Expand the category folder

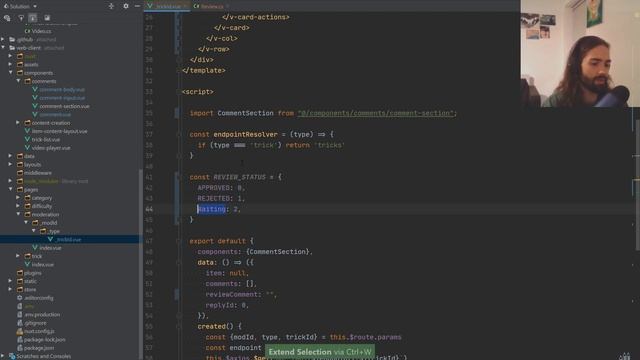point(18,198)
